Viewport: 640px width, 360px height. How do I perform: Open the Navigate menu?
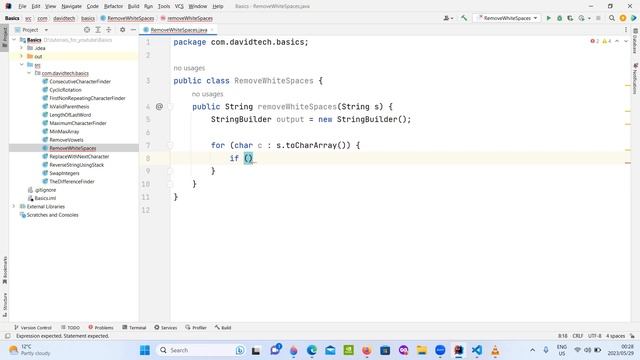click(71, 6)
